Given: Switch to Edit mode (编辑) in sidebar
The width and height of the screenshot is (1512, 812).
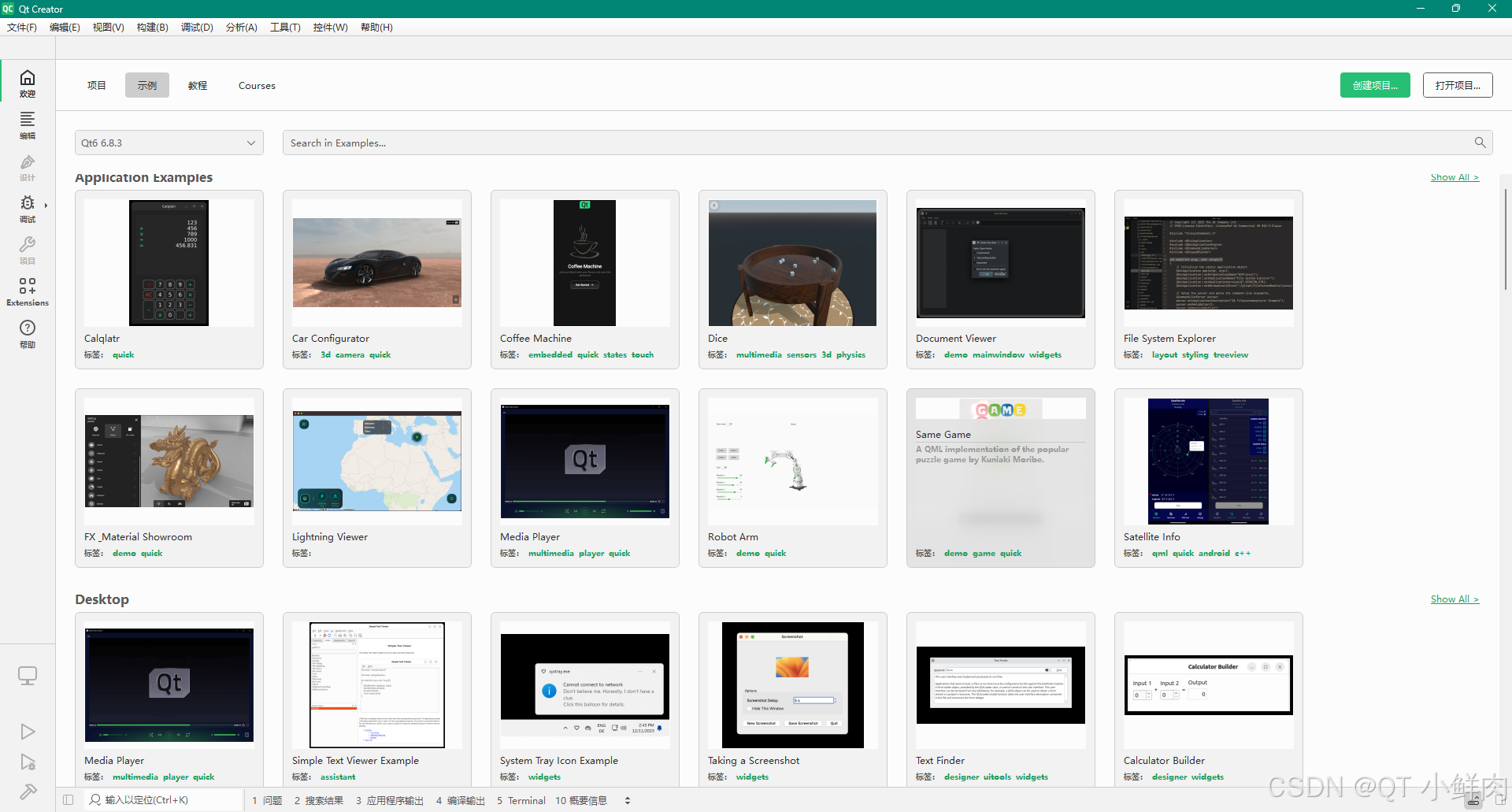Looking at the screenshot, I should click(x=28, y=125).
